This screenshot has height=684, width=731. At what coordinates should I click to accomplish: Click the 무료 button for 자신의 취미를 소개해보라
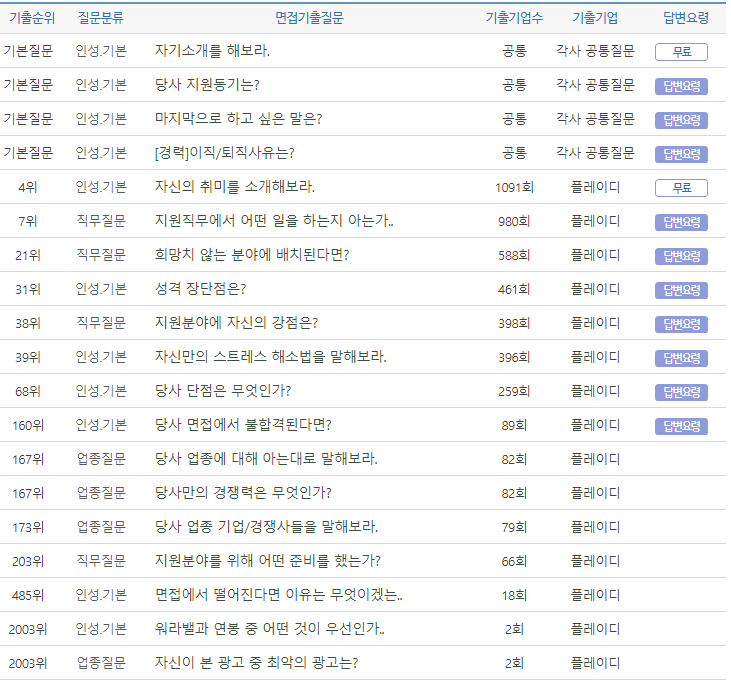681,188
